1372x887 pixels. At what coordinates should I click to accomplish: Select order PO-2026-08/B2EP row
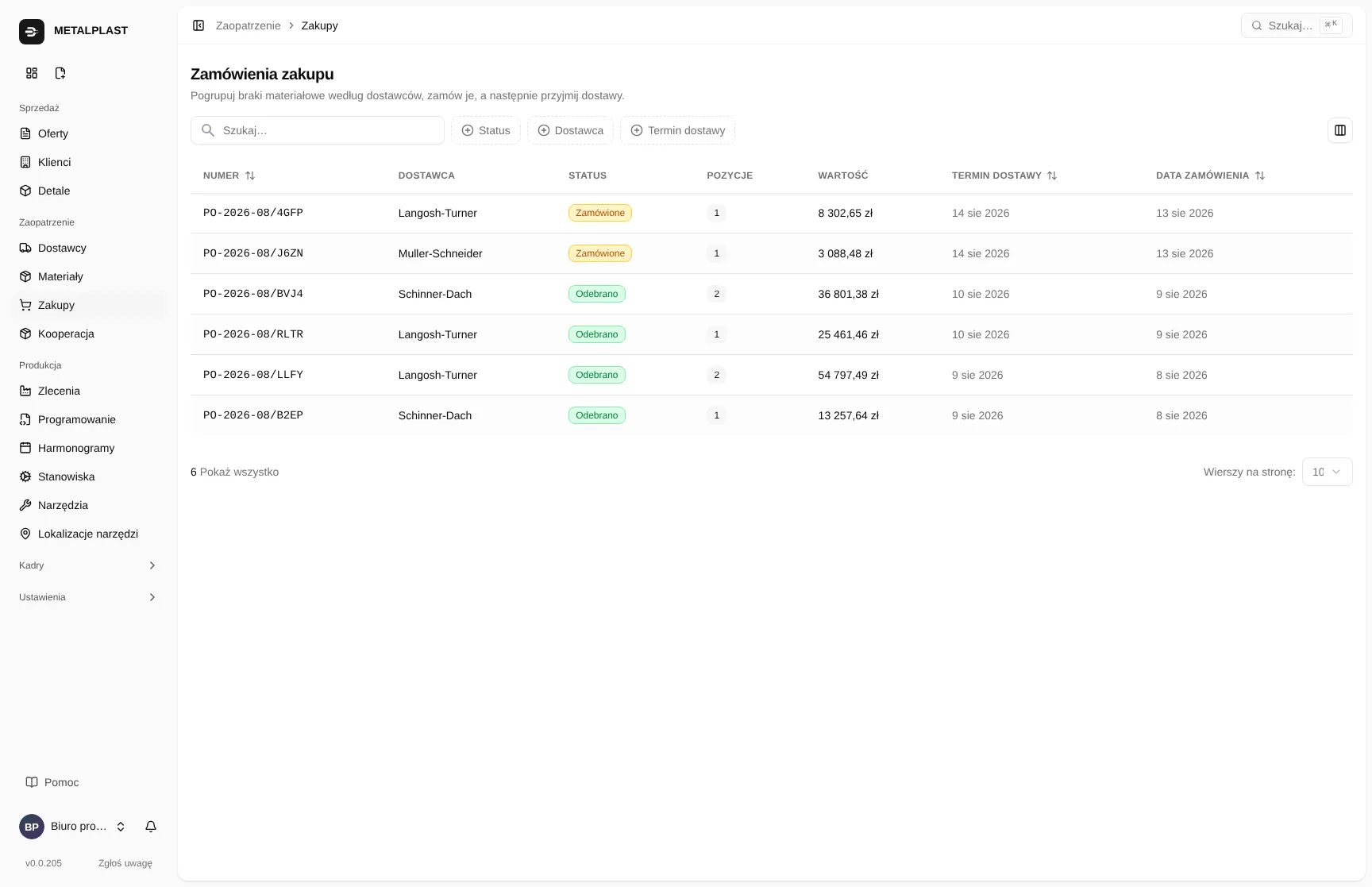[772, 415]
